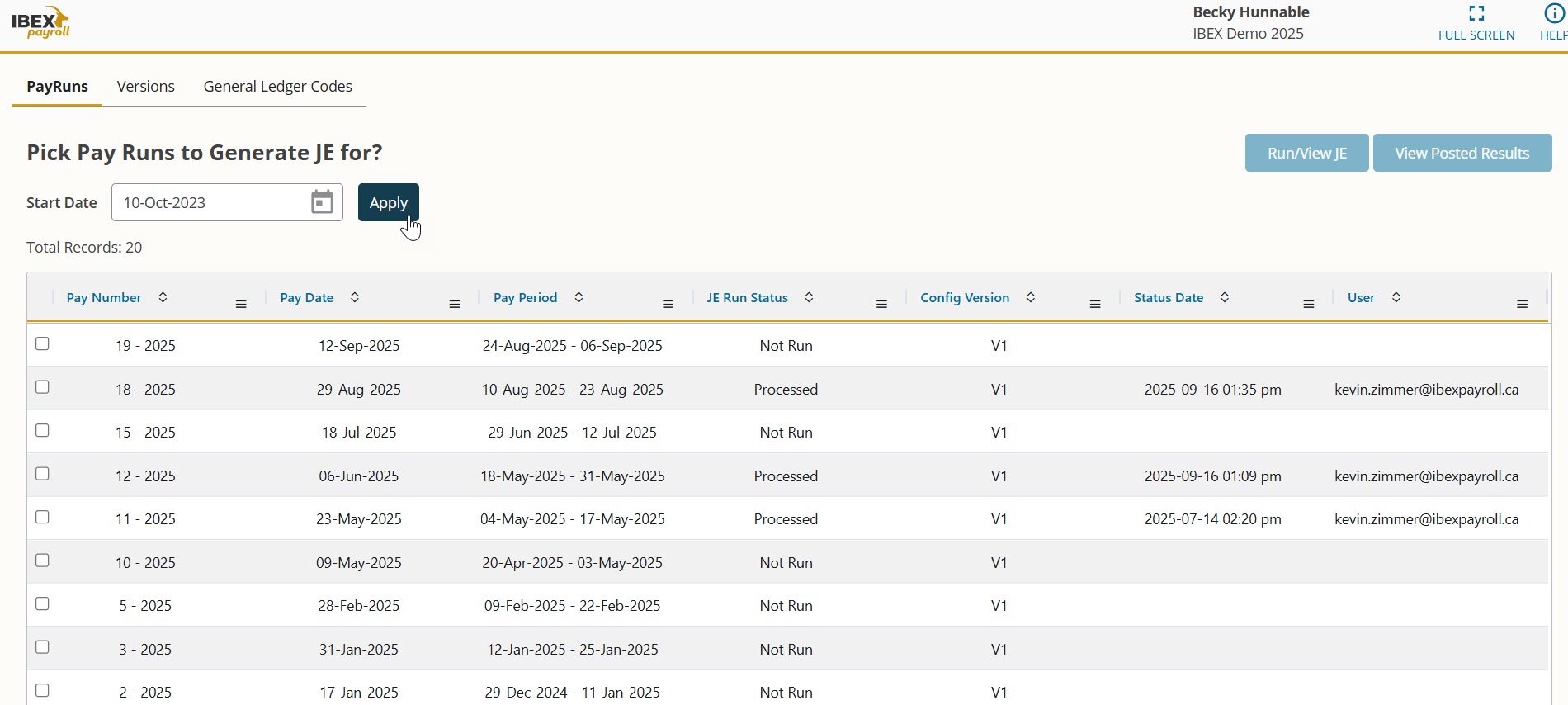Select pay run 11 - 2025 checkbox

point(43,518)
